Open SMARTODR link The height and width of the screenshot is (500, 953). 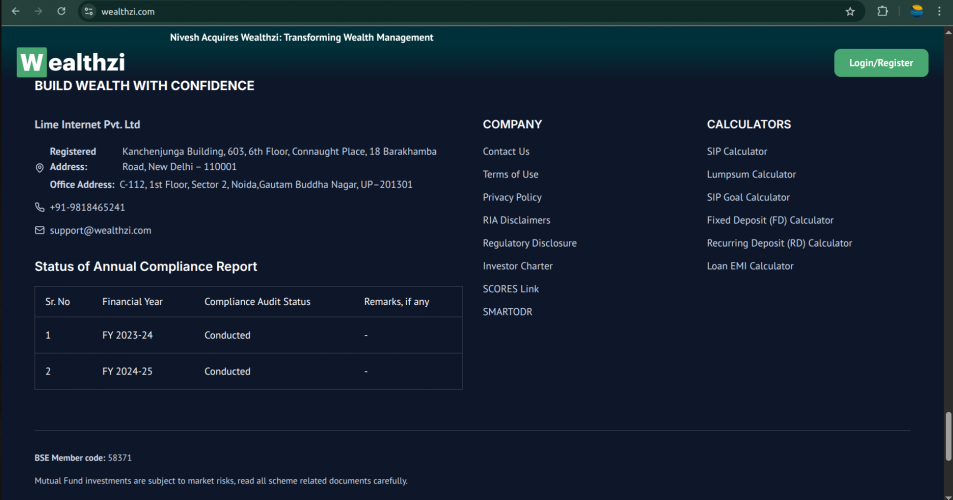tap(507, 312)
